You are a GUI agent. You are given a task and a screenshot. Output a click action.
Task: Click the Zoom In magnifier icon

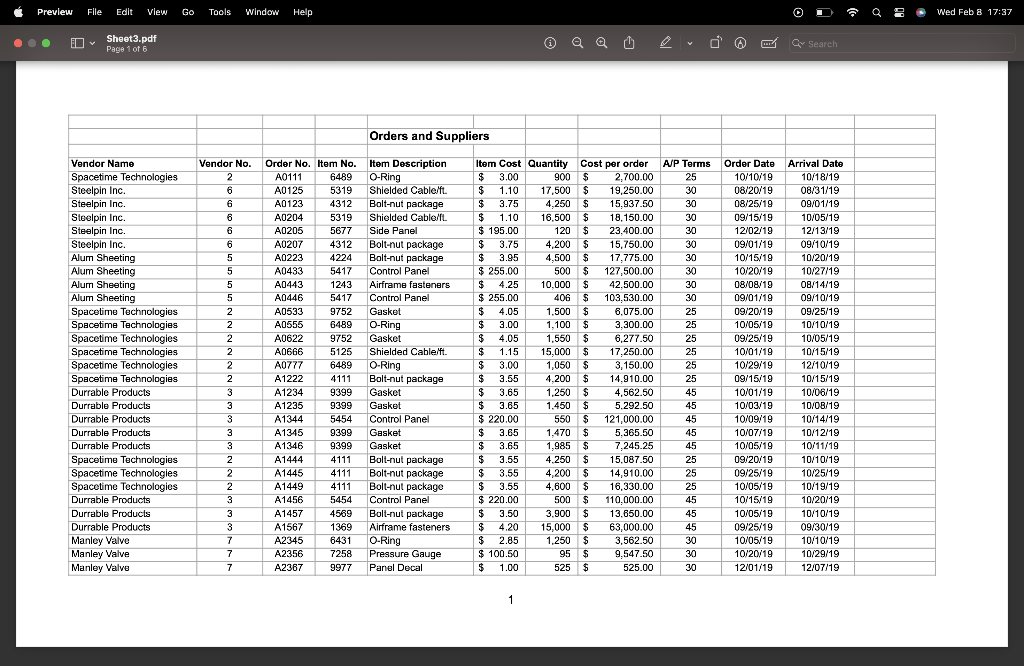coord(600,43)
